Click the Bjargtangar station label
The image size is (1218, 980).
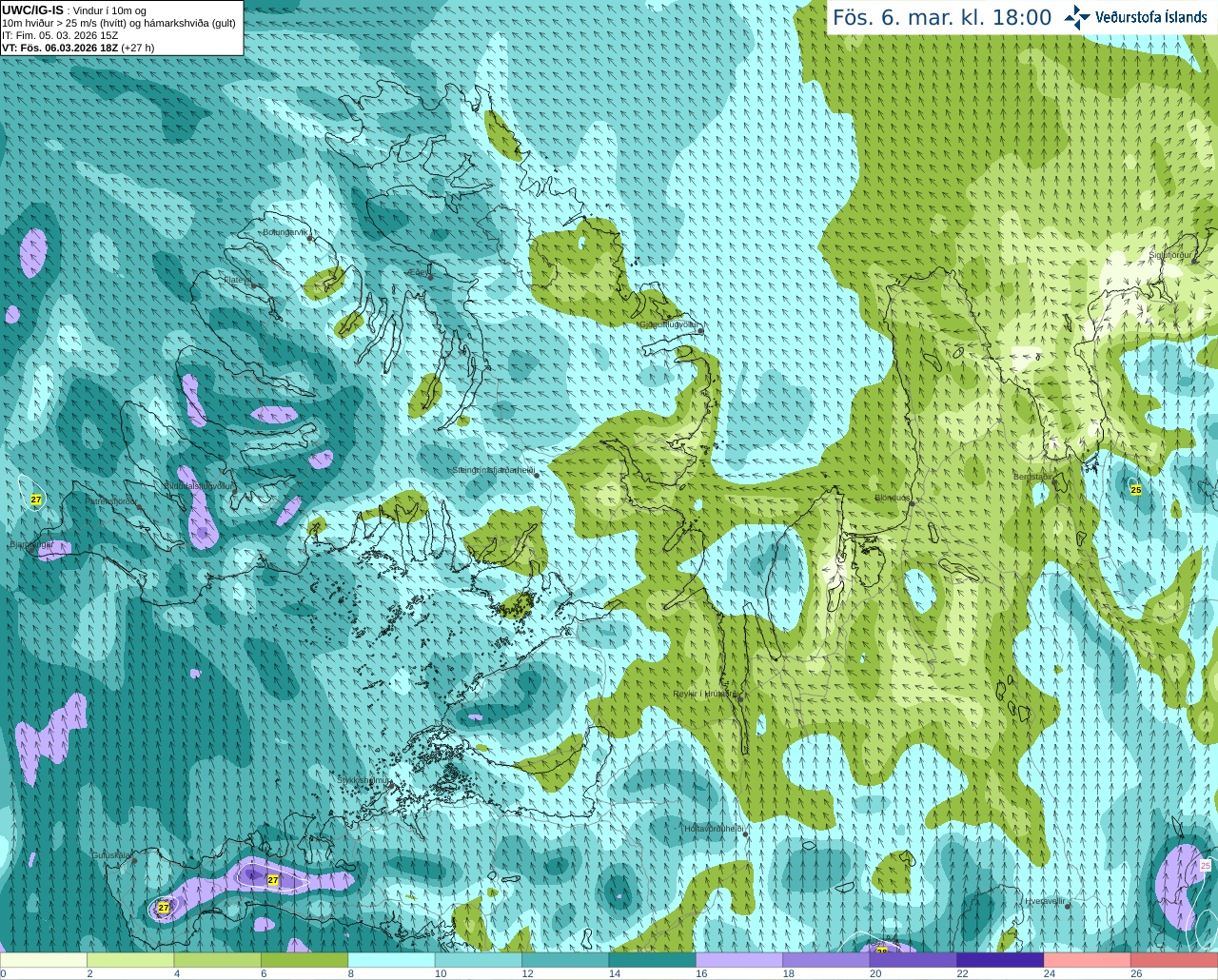click(31, 545)
